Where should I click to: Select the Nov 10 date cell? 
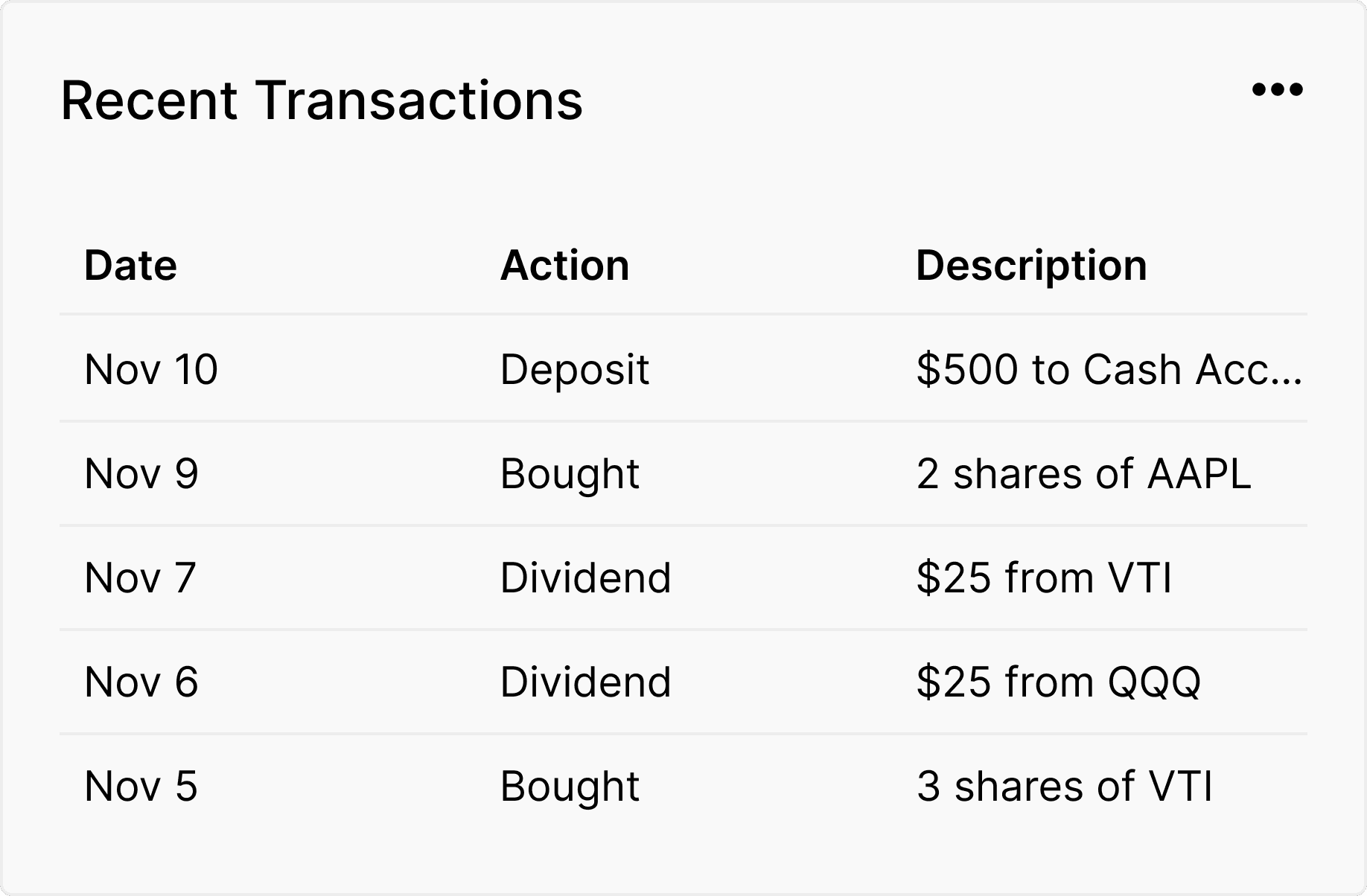(x=151, y=369)
